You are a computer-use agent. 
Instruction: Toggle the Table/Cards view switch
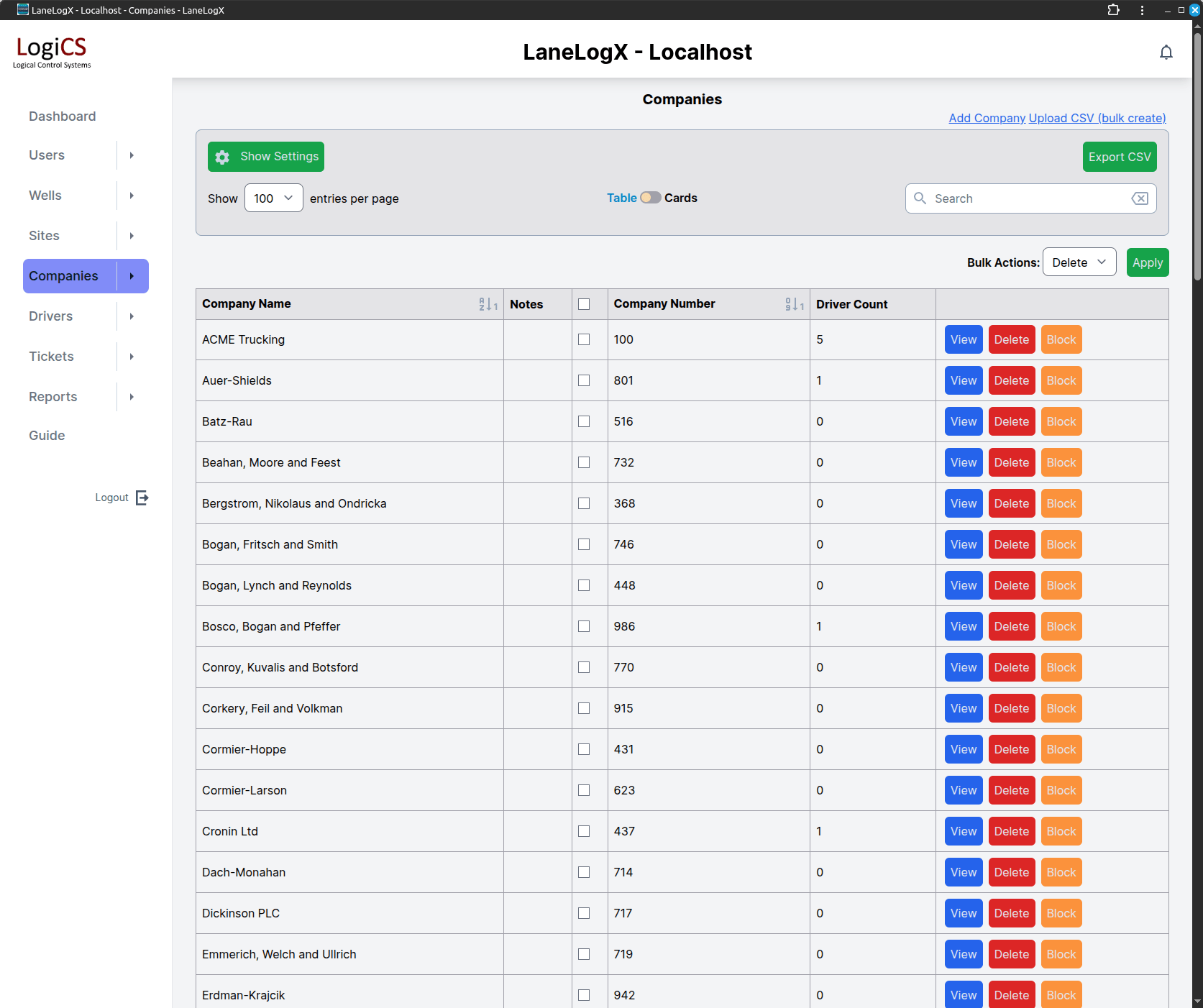click(651, 198)
